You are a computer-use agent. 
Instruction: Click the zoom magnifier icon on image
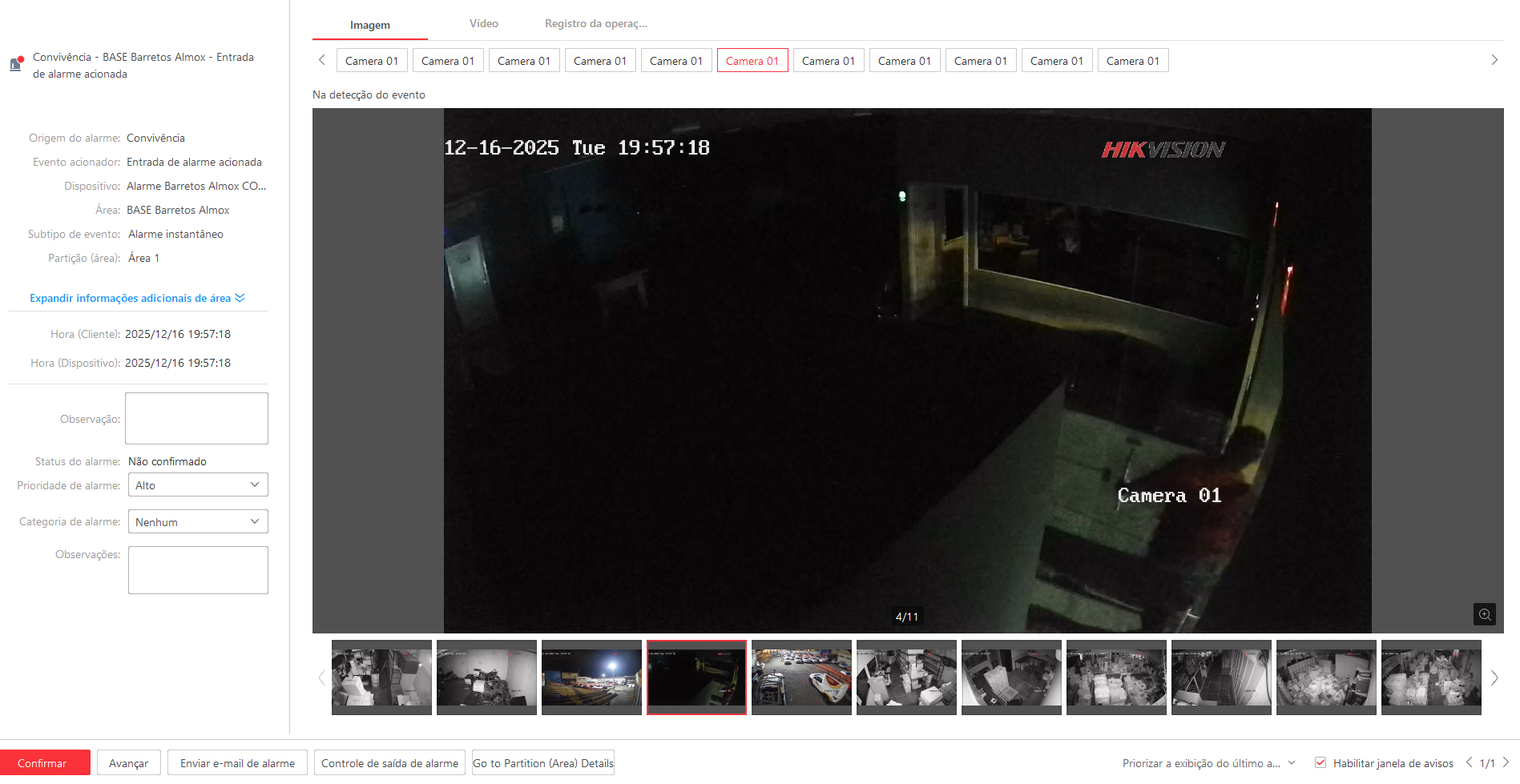pyautogui.click(x=1484, y=614)
